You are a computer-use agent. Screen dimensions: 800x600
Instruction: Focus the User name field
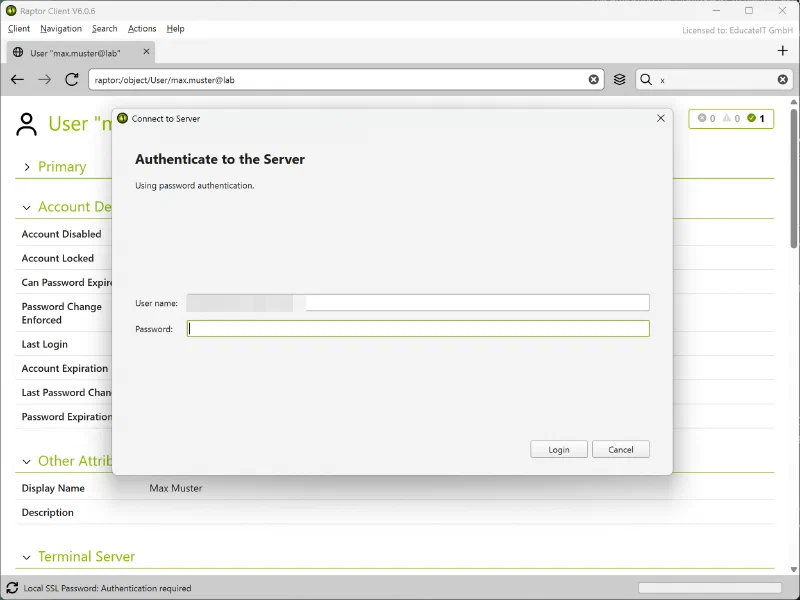(418, 303)
